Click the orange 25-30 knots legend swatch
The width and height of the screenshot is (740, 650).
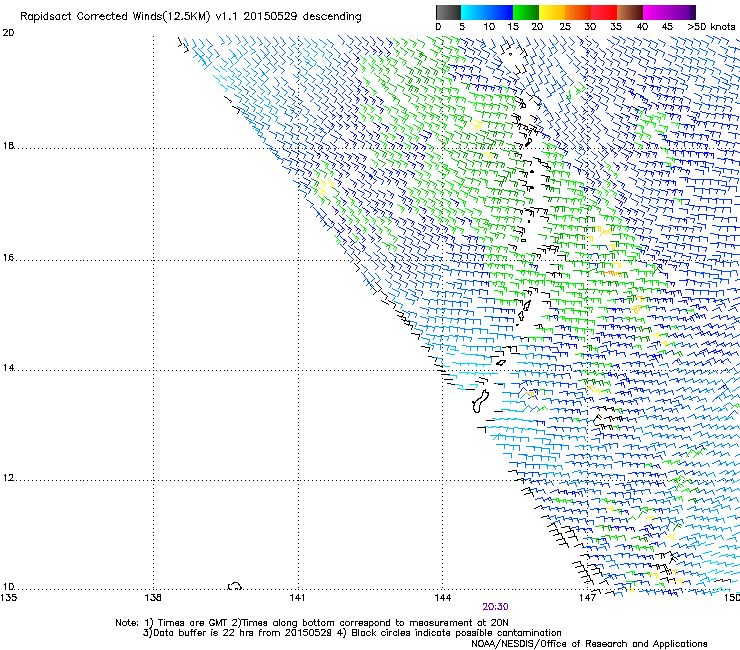(x=578, y=12)
